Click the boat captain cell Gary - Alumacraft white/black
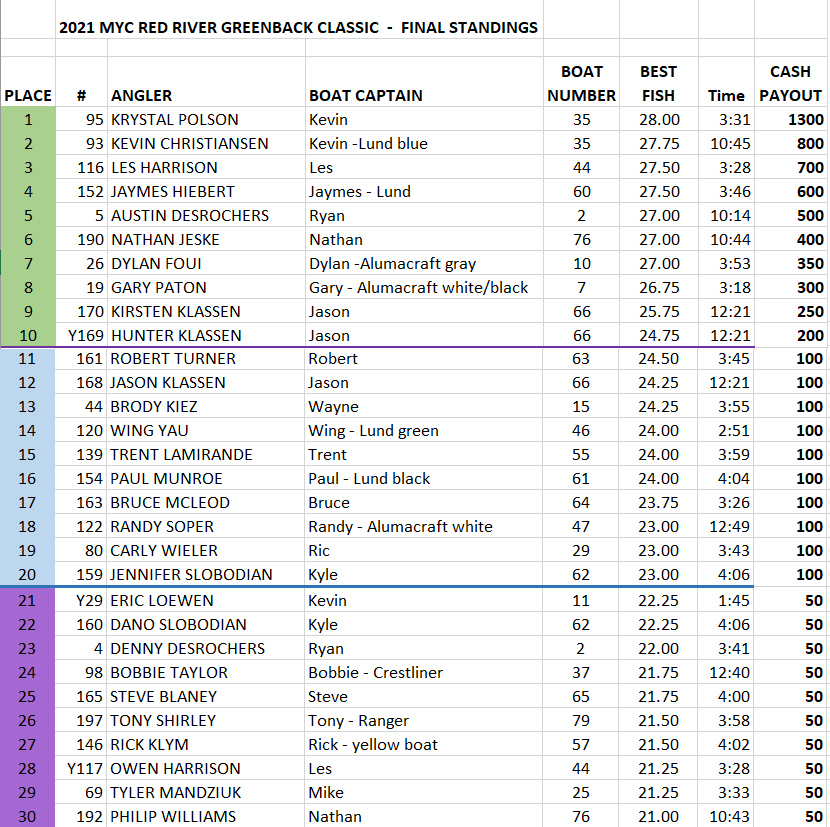 point(418,288)
